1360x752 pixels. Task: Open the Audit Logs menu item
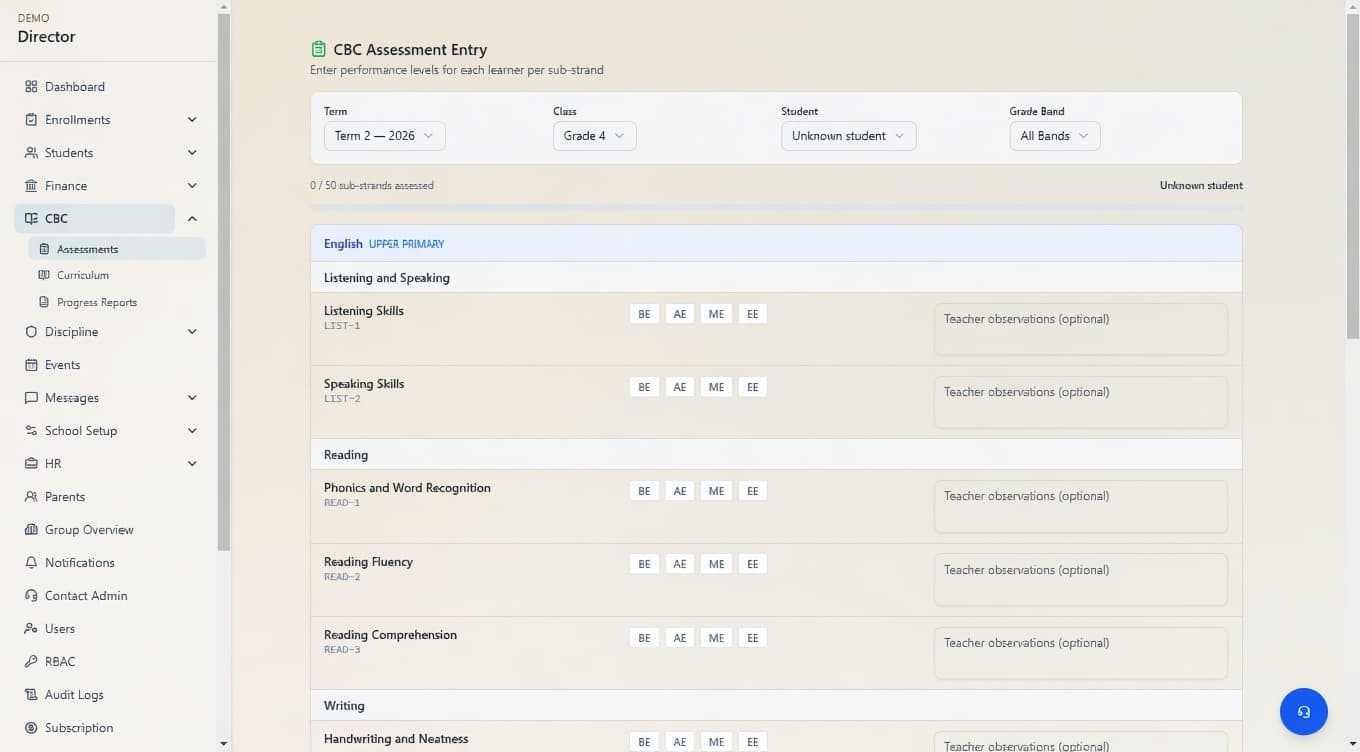(110, 695)
